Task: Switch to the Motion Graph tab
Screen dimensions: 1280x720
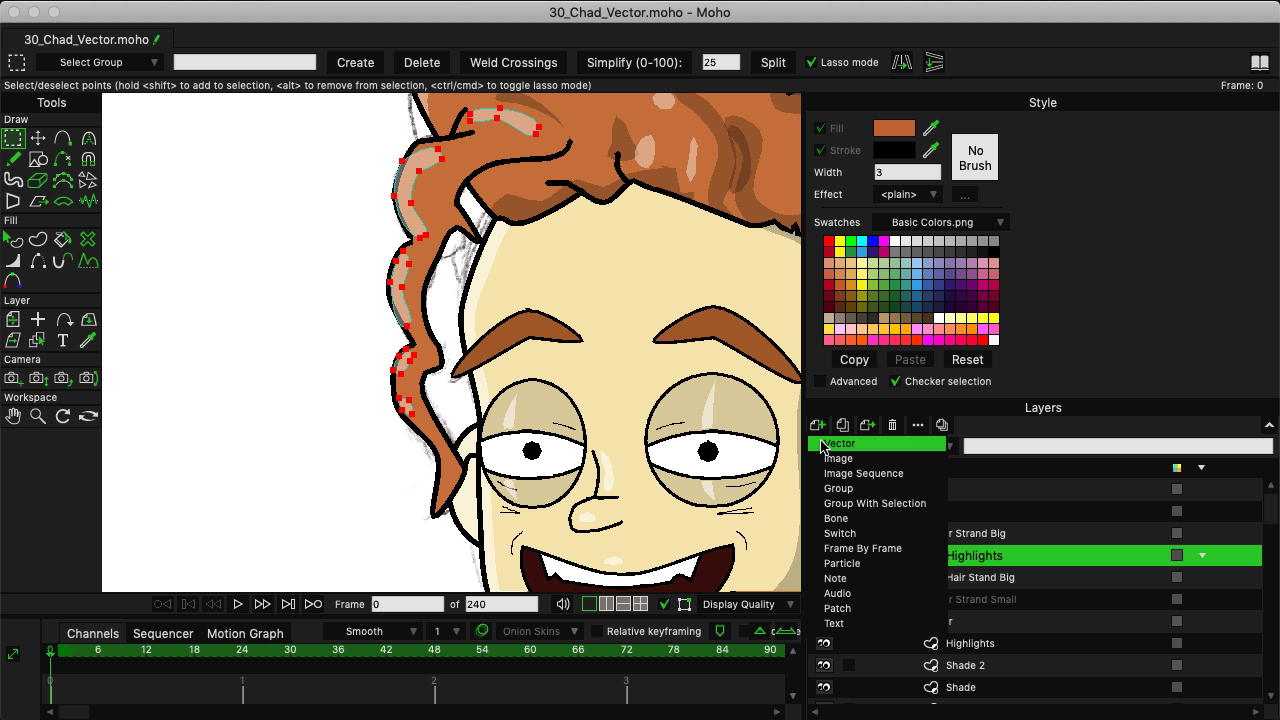Action: click(245, 633)
